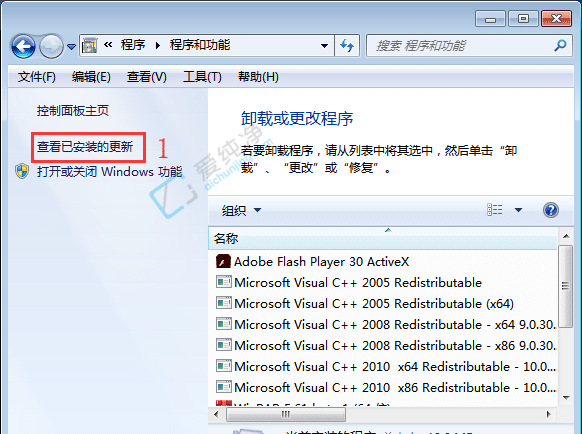Click horizontal scrollbar right arrow
The image size is (582, 434).
549,414
